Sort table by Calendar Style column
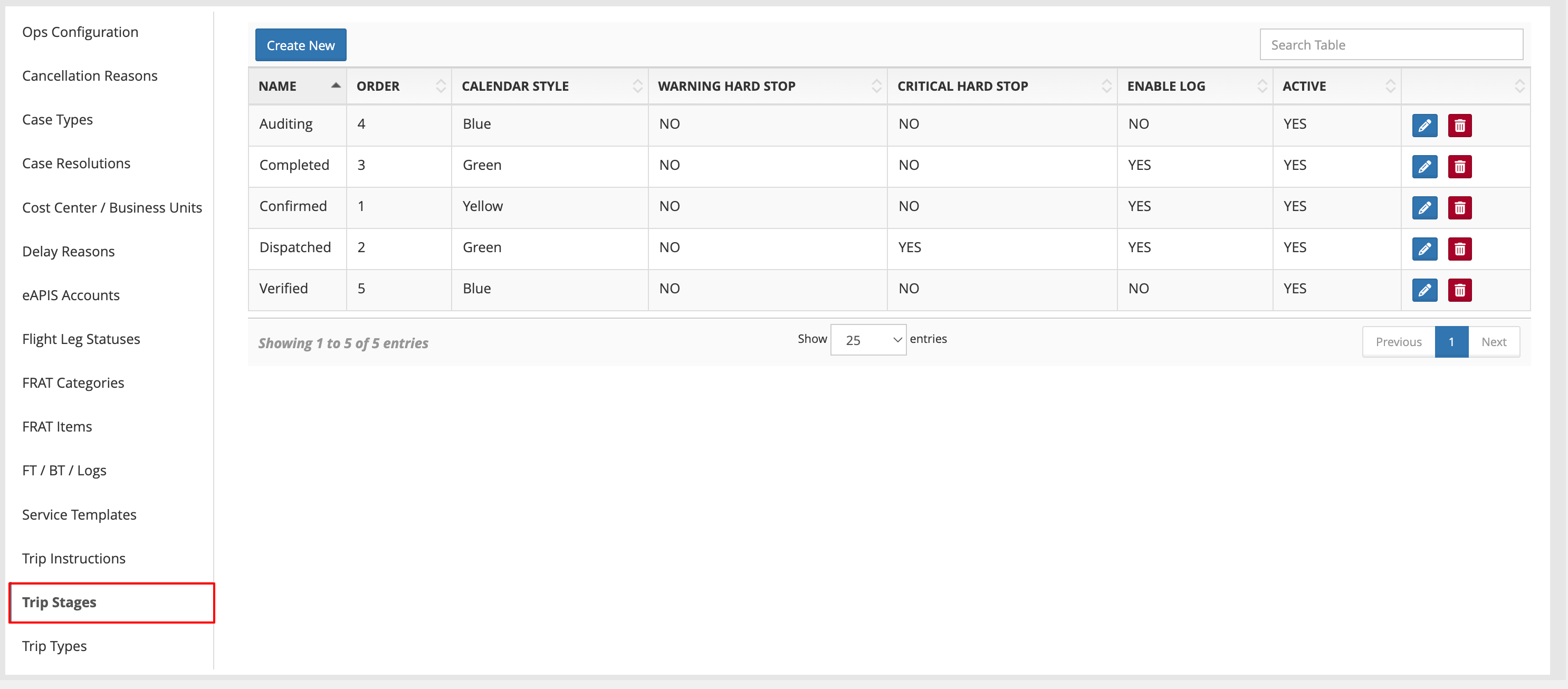Screen dimensions: 1568x689 [x=550, y=86]
